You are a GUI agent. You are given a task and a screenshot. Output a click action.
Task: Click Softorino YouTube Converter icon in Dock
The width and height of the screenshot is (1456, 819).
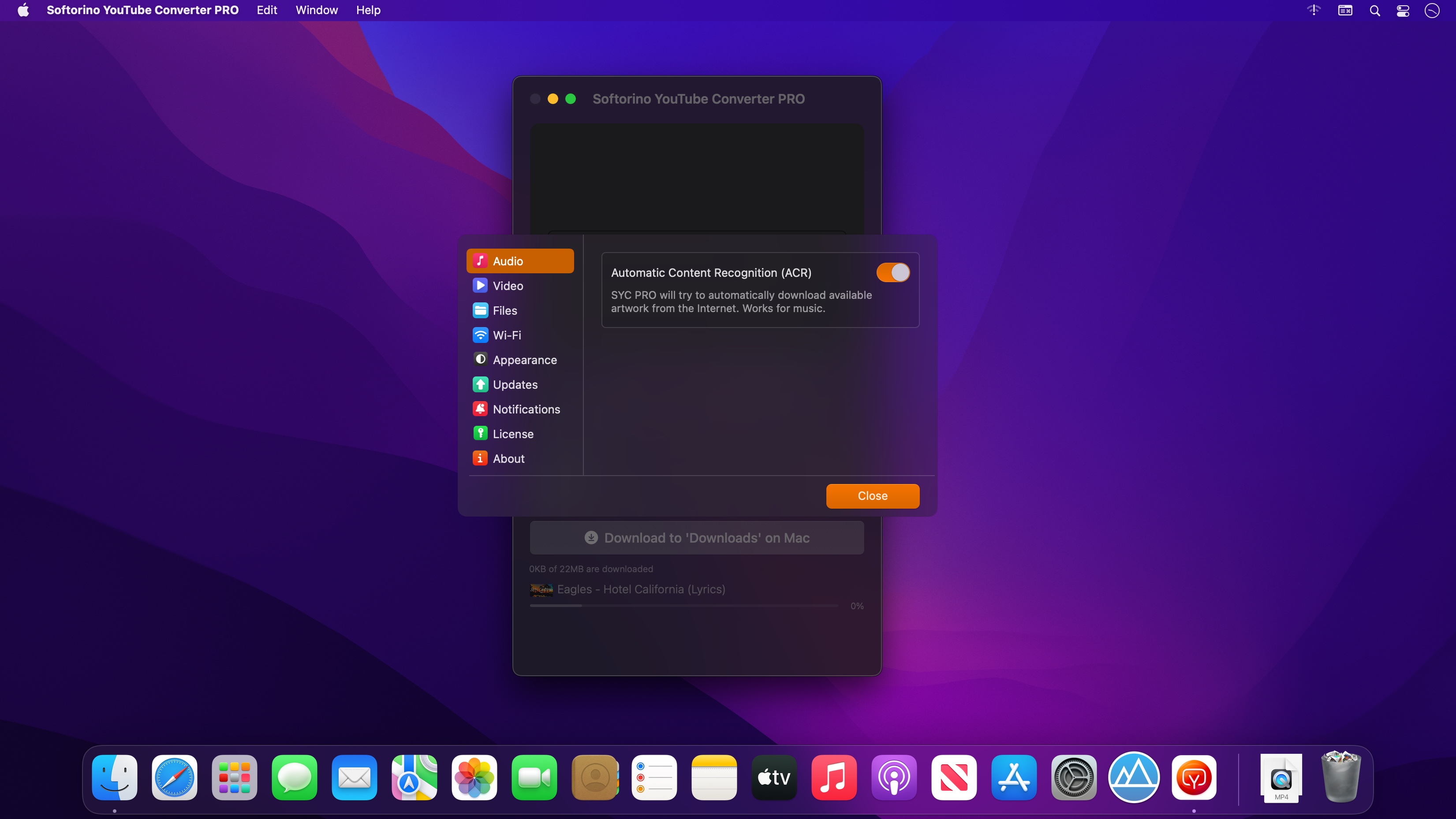tap(1194, 778)
